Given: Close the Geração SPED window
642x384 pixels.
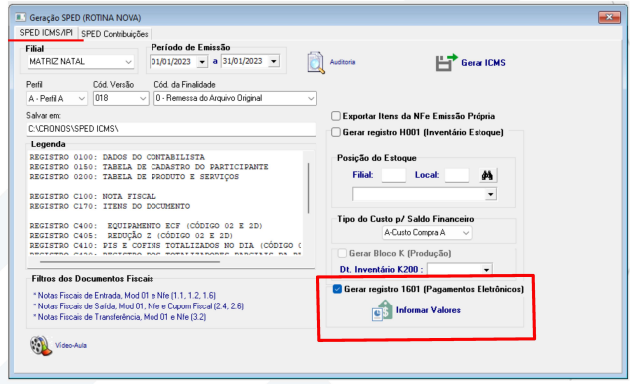Looking at the screenshot, I should (x=609, y=17).
